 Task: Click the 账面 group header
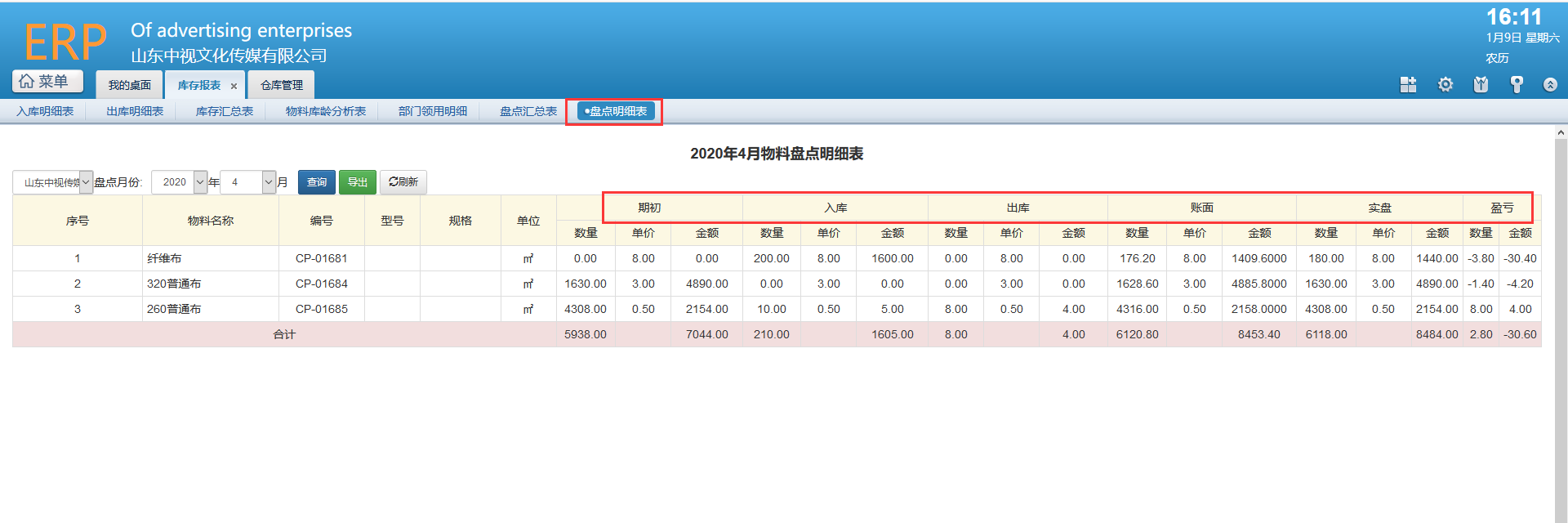1202,208
